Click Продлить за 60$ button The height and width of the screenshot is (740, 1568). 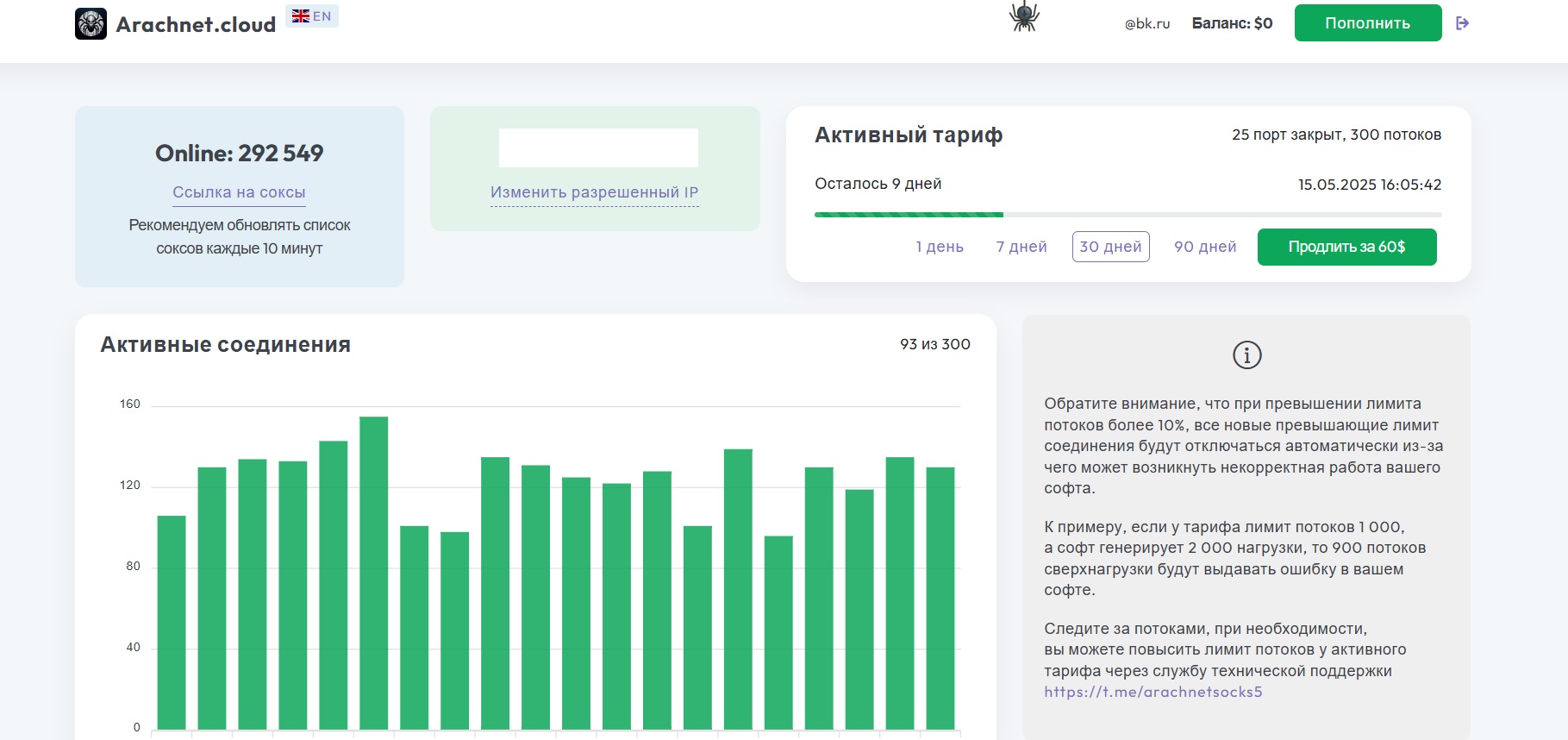coord(1347,247)
